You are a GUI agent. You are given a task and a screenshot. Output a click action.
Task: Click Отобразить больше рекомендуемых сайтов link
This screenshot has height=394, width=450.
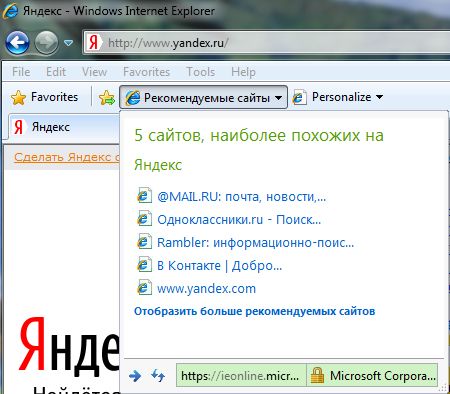[x=255, y=311]
